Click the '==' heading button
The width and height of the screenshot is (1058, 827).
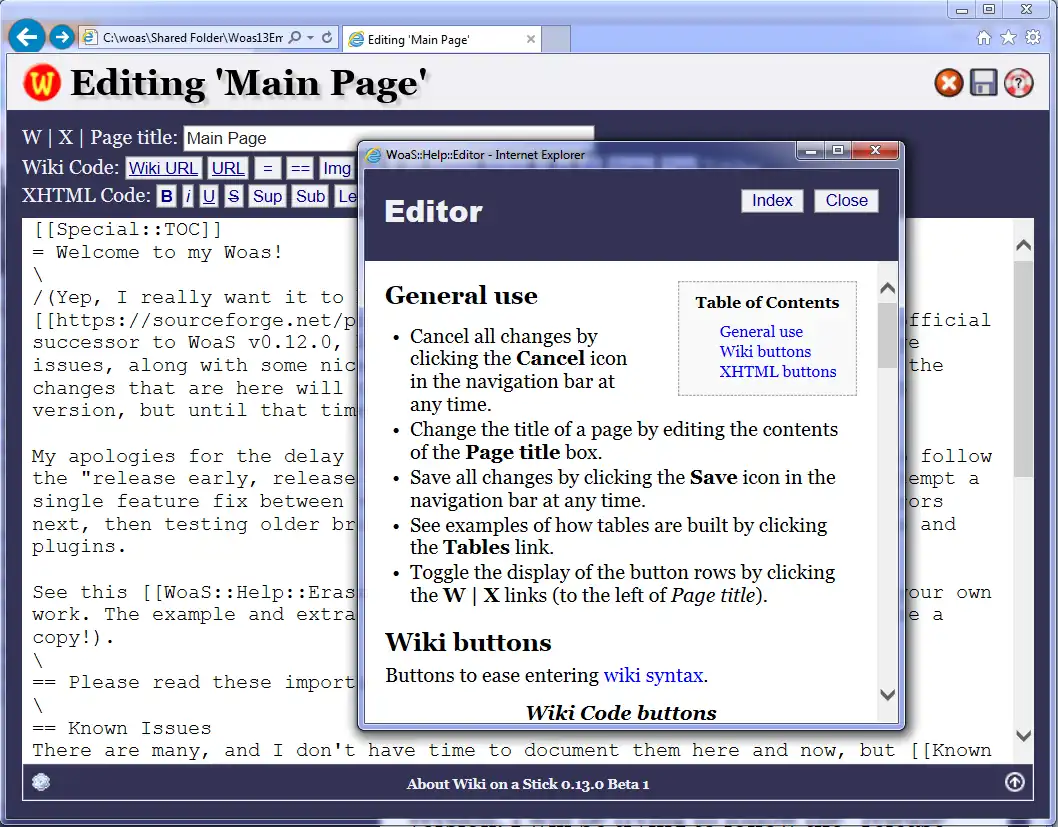(x=300, y=168)
